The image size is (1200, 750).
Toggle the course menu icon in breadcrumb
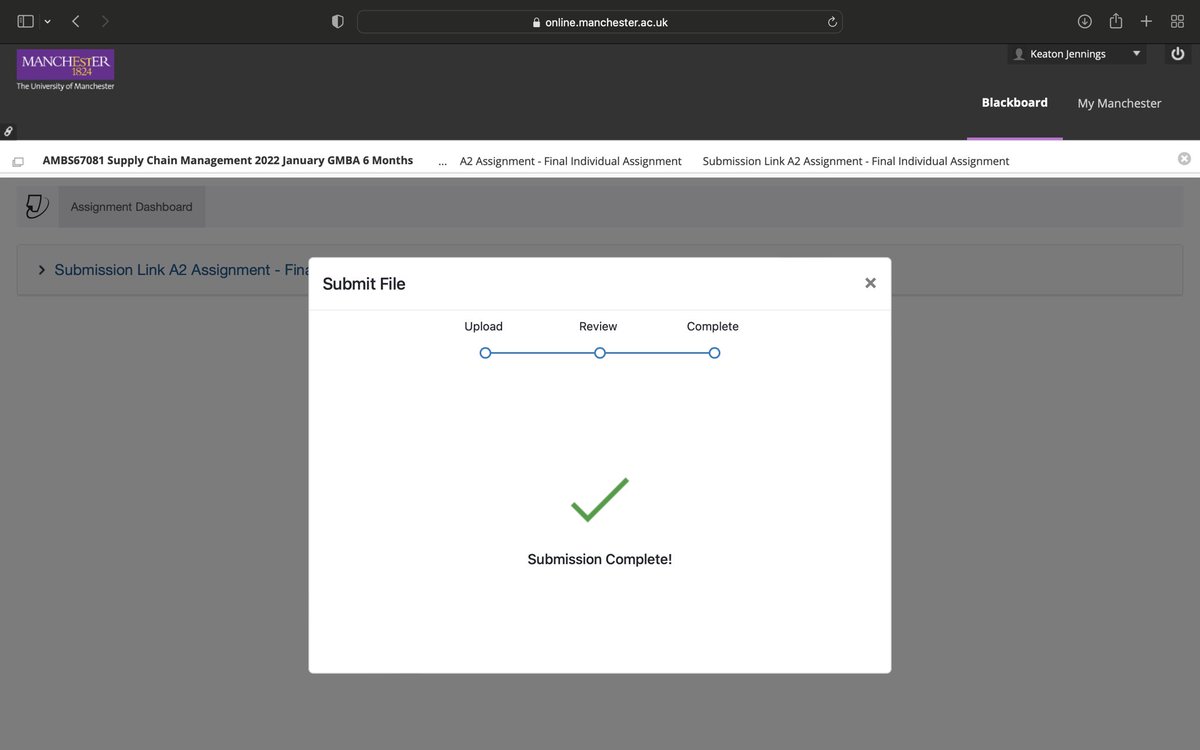click(x=18, y=161)
